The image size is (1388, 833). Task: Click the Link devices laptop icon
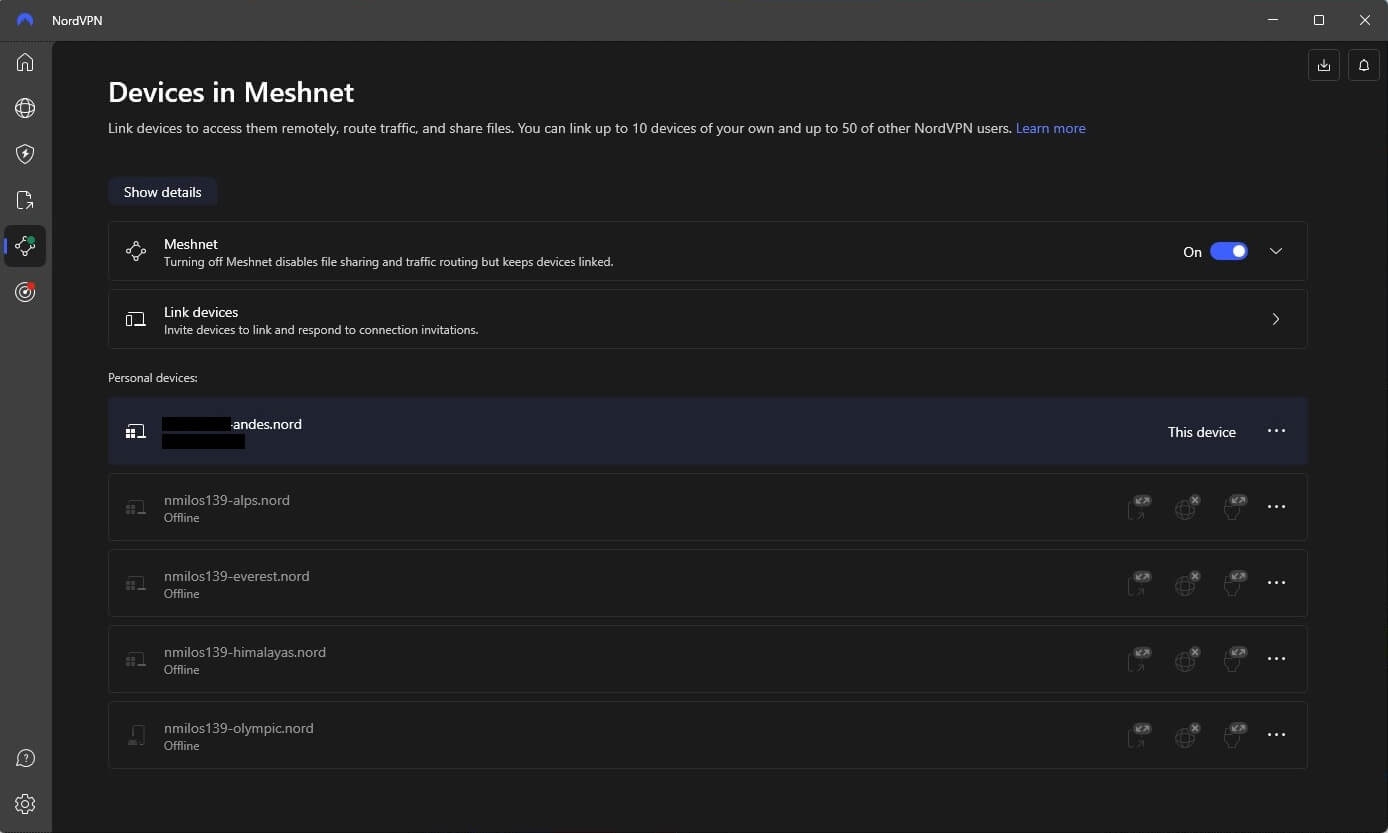click(136, 319)
